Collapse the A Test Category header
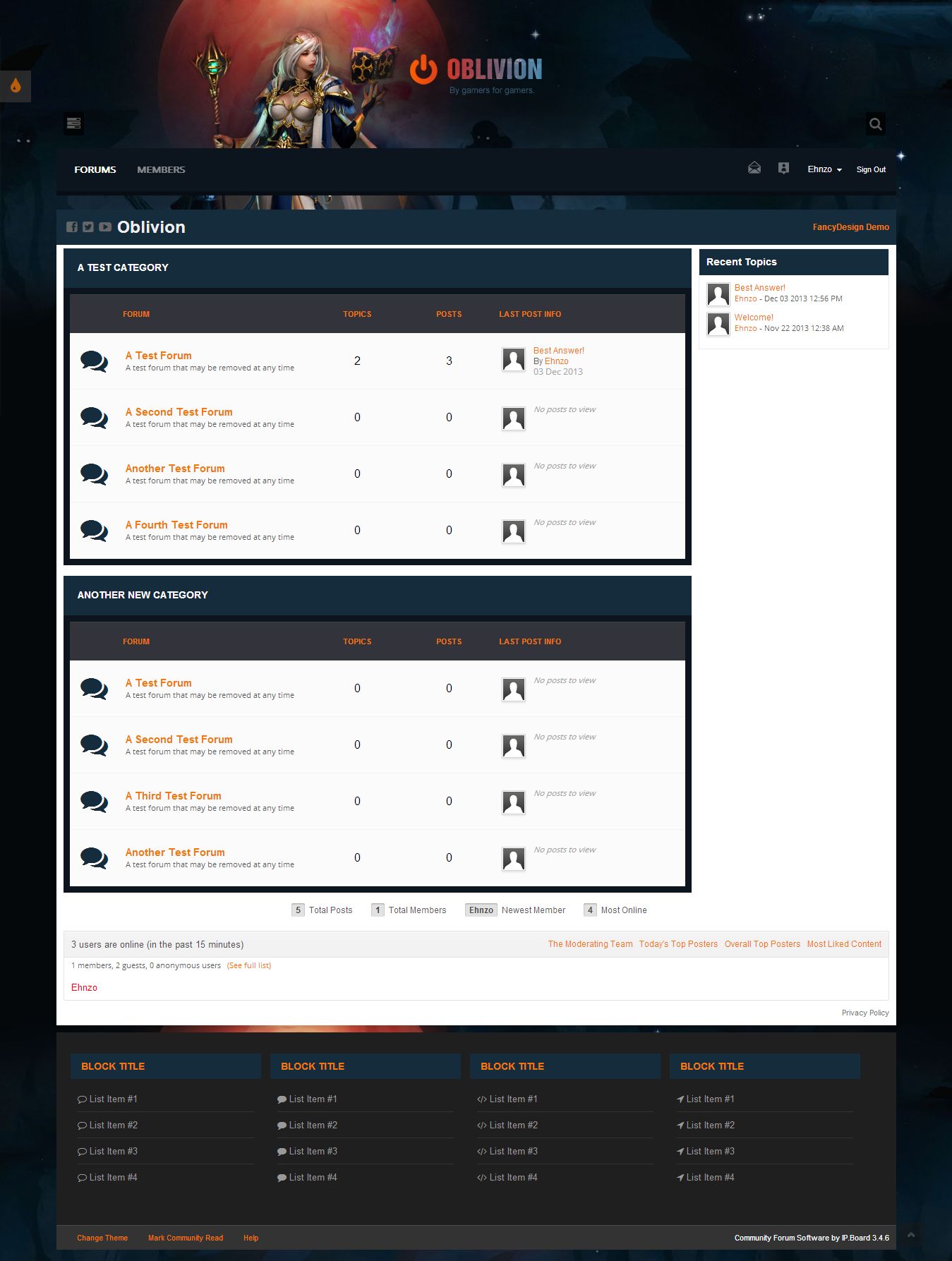This screenshot has height=1261, width=952. [x=377, y=267]
